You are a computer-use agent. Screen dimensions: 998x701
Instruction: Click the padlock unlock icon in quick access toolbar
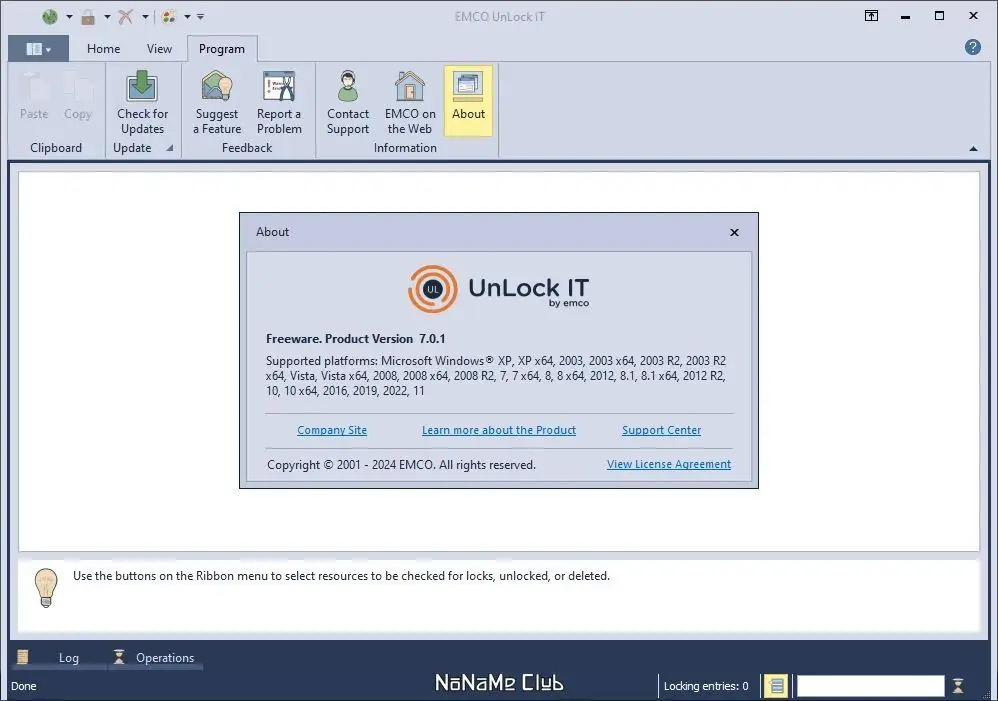point(88,17)
